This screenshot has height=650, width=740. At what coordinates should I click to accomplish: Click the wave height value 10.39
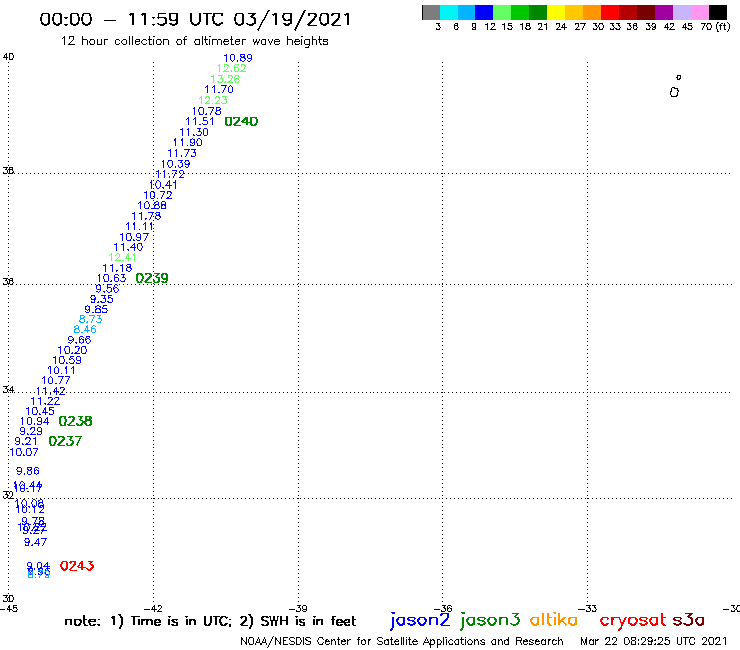pos(176,164)
